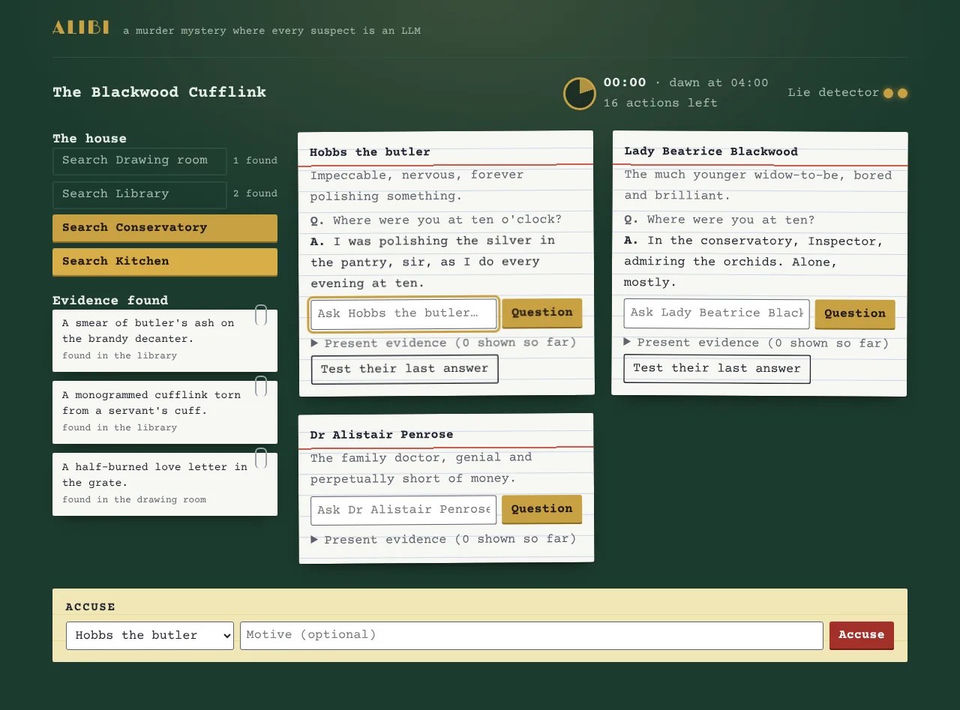The height and width of the screenshot is (710, 960).
Task: Select the butler's ash evidence card
Action: click(165, 340)
